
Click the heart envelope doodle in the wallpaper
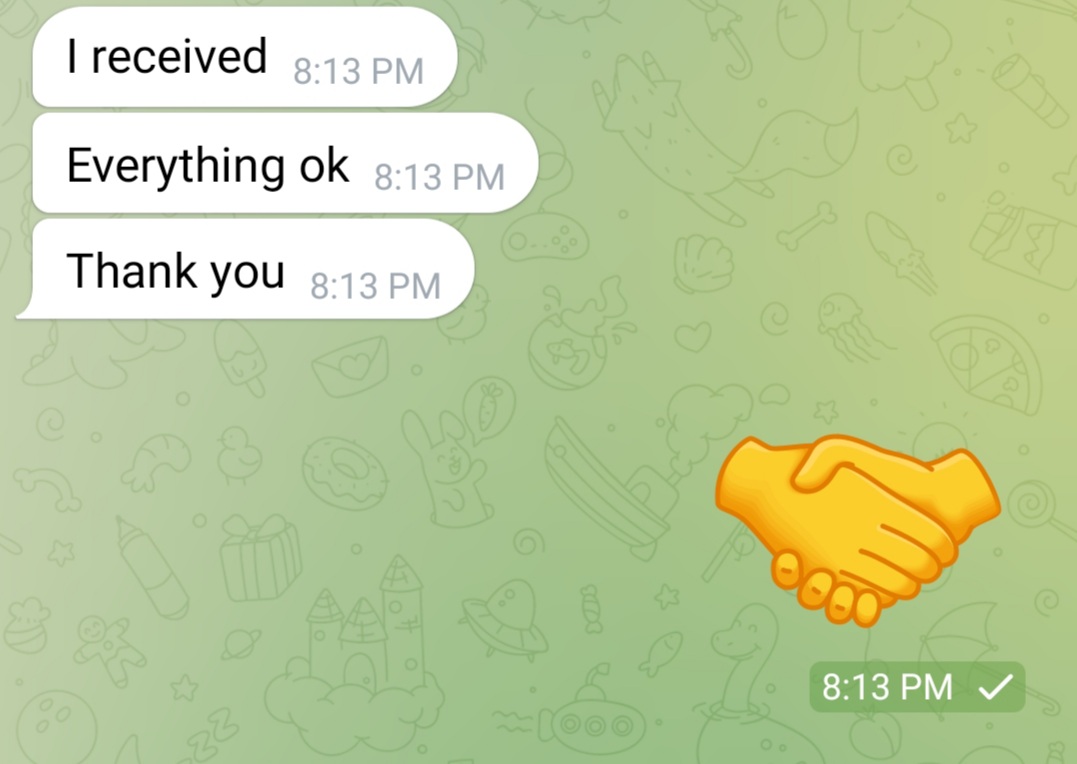tap(350, 366)
